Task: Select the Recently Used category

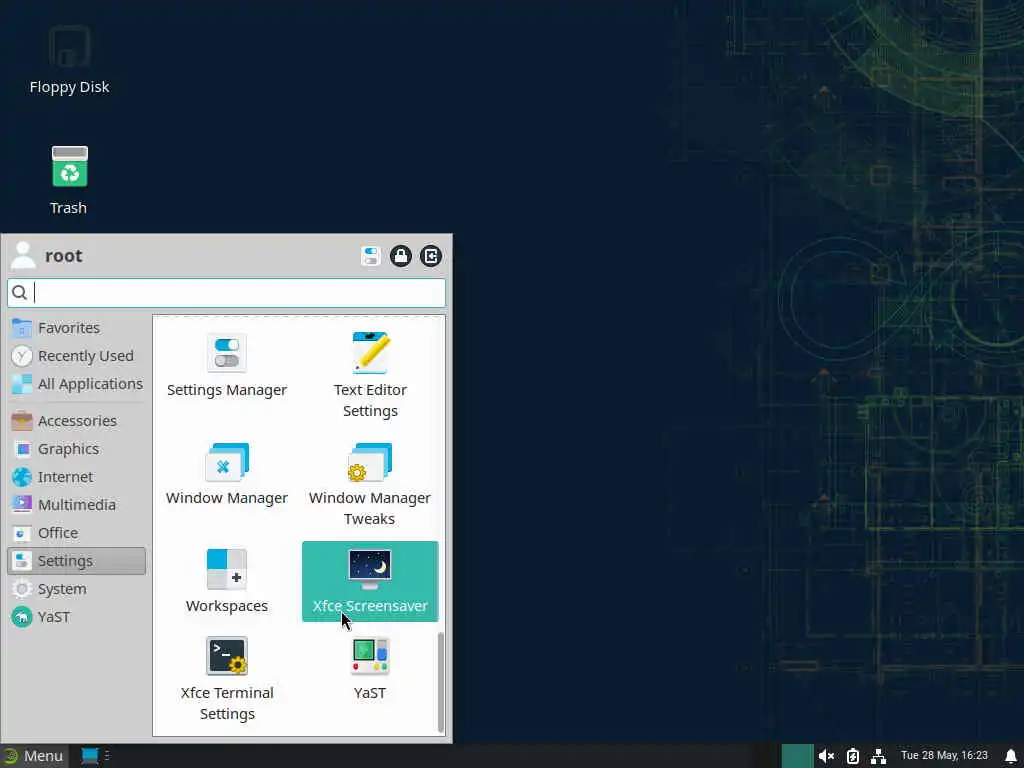Action: 76,356
